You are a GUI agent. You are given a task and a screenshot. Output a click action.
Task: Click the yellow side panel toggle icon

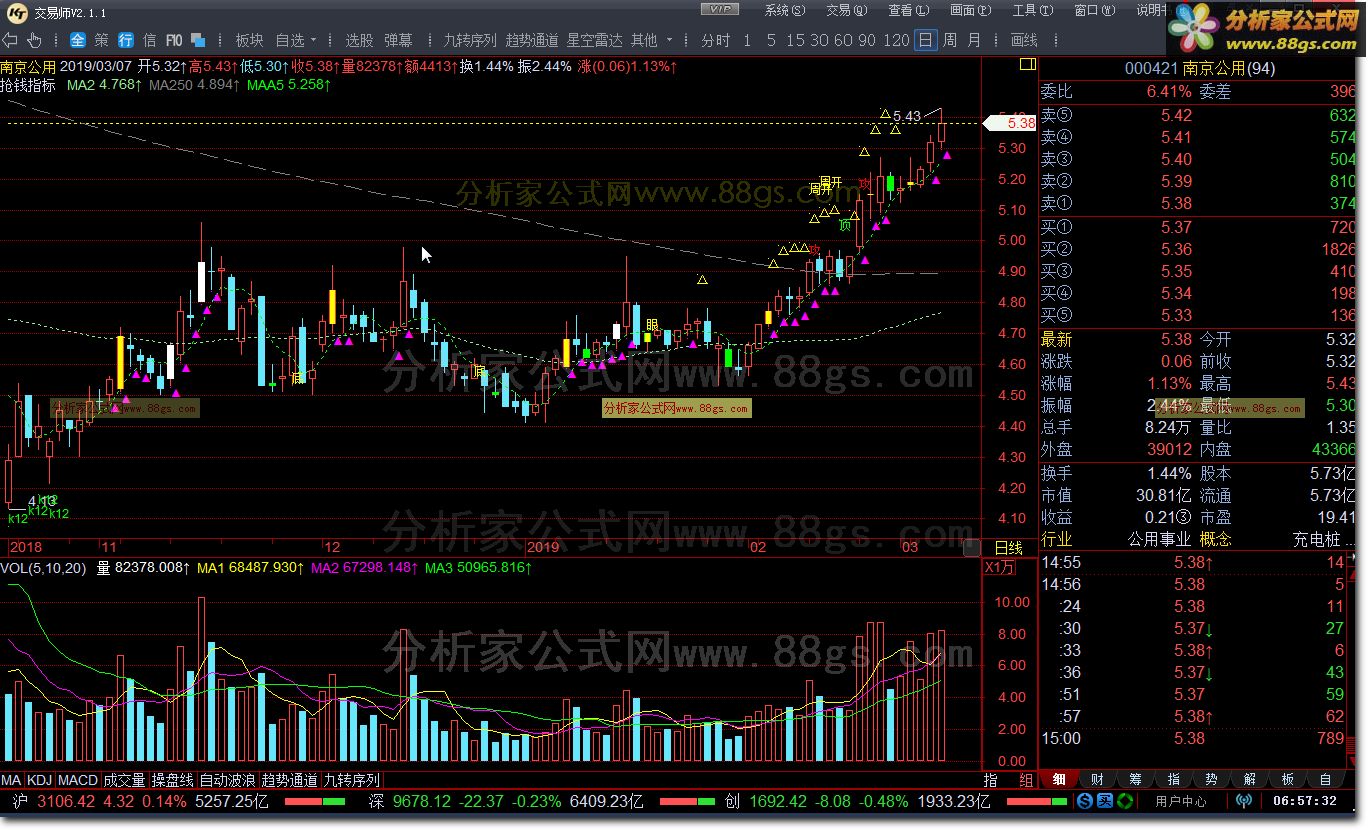click(1026, 64)
